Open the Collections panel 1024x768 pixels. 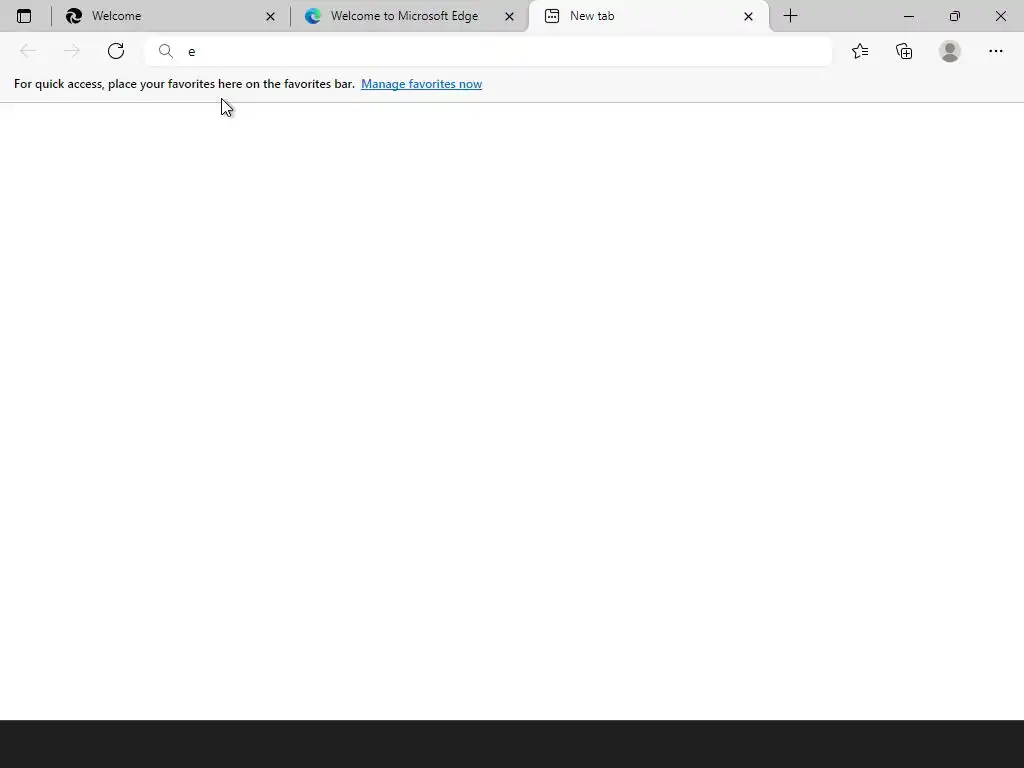click(904, 51)
